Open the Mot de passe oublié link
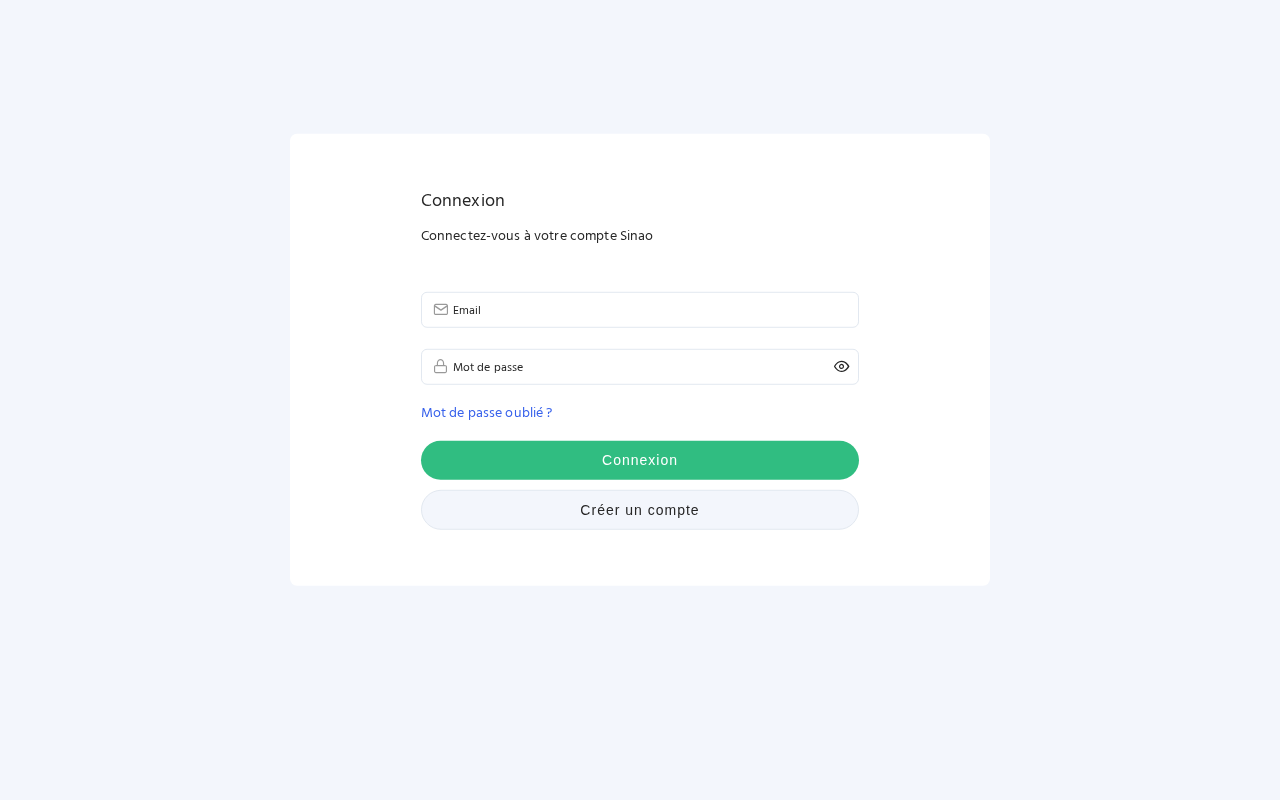The image size is (1280, 800). (486, 413)
